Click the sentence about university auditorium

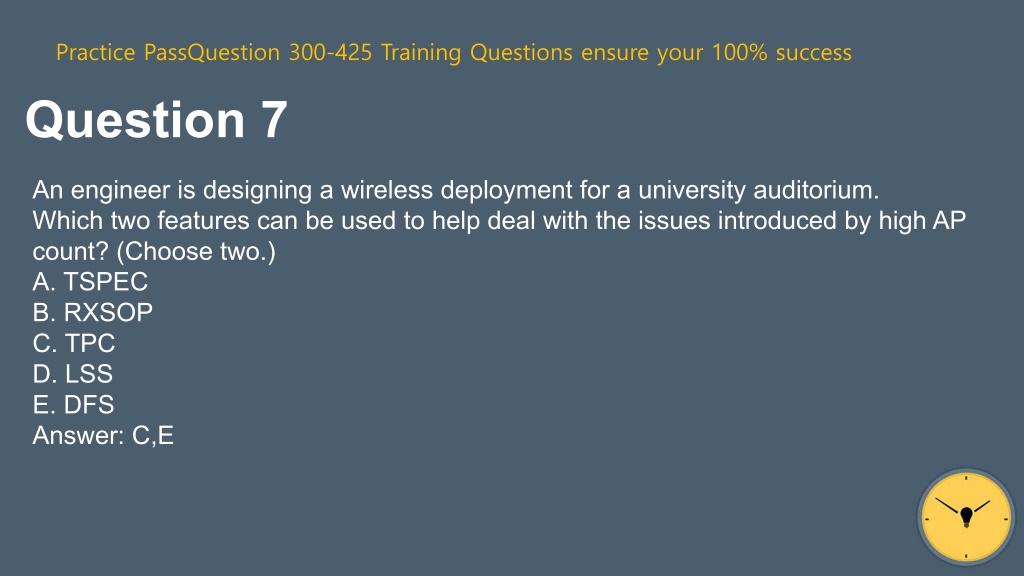[x=456, y=190]
